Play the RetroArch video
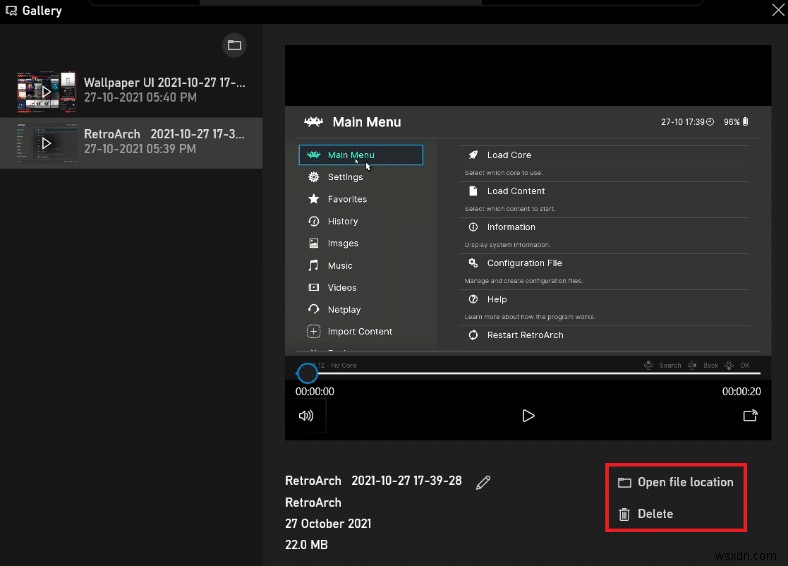Viewport: 788px width, 566px height. pyautogui.click(x=528, y=416)
